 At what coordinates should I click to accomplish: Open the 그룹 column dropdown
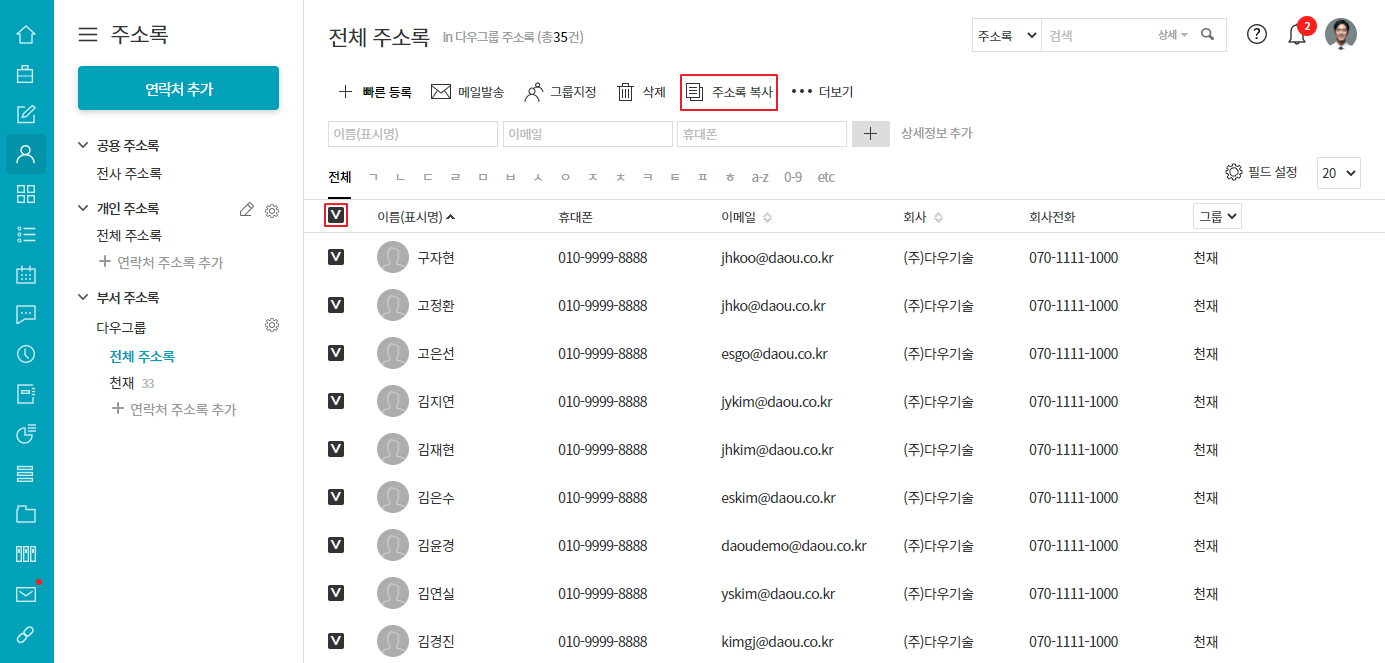[x=1217, y=216]
